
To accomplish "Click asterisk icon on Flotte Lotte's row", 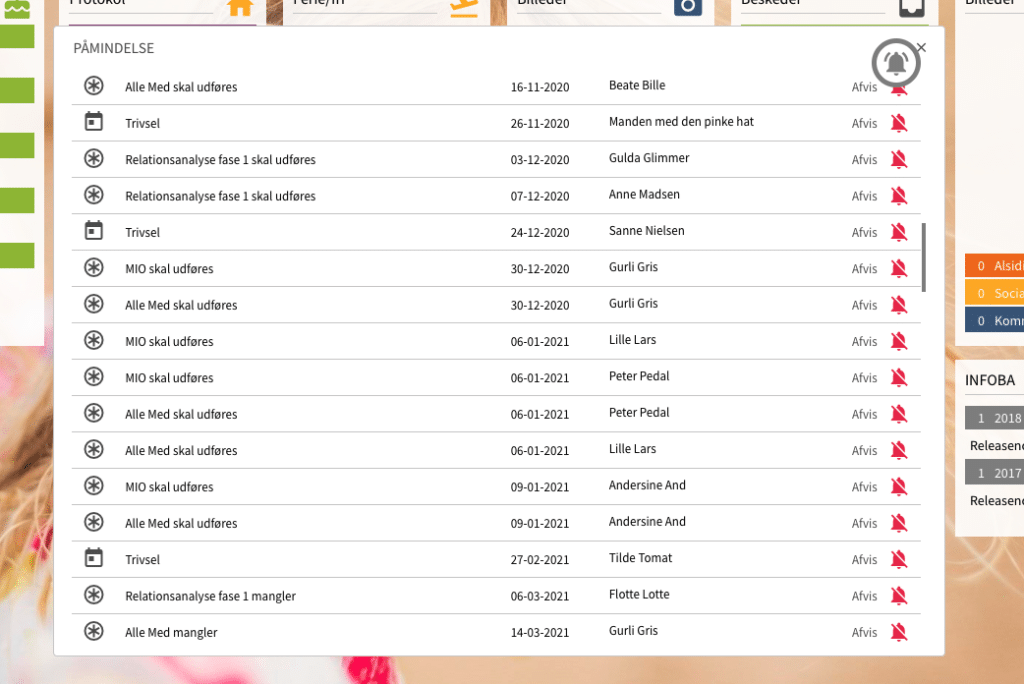I will click(x=93, y=595).
